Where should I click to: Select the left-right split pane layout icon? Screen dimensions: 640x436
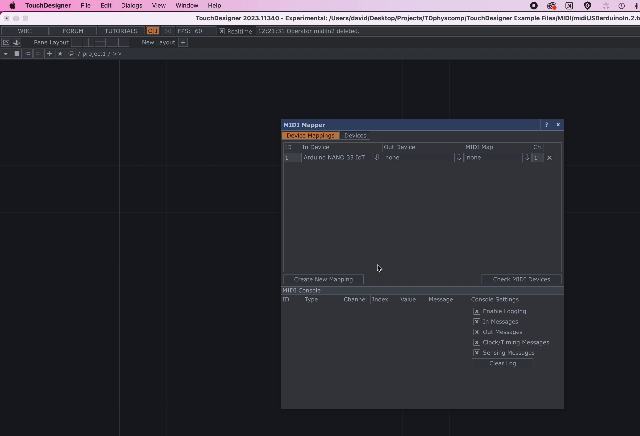(x=88, y=42)
